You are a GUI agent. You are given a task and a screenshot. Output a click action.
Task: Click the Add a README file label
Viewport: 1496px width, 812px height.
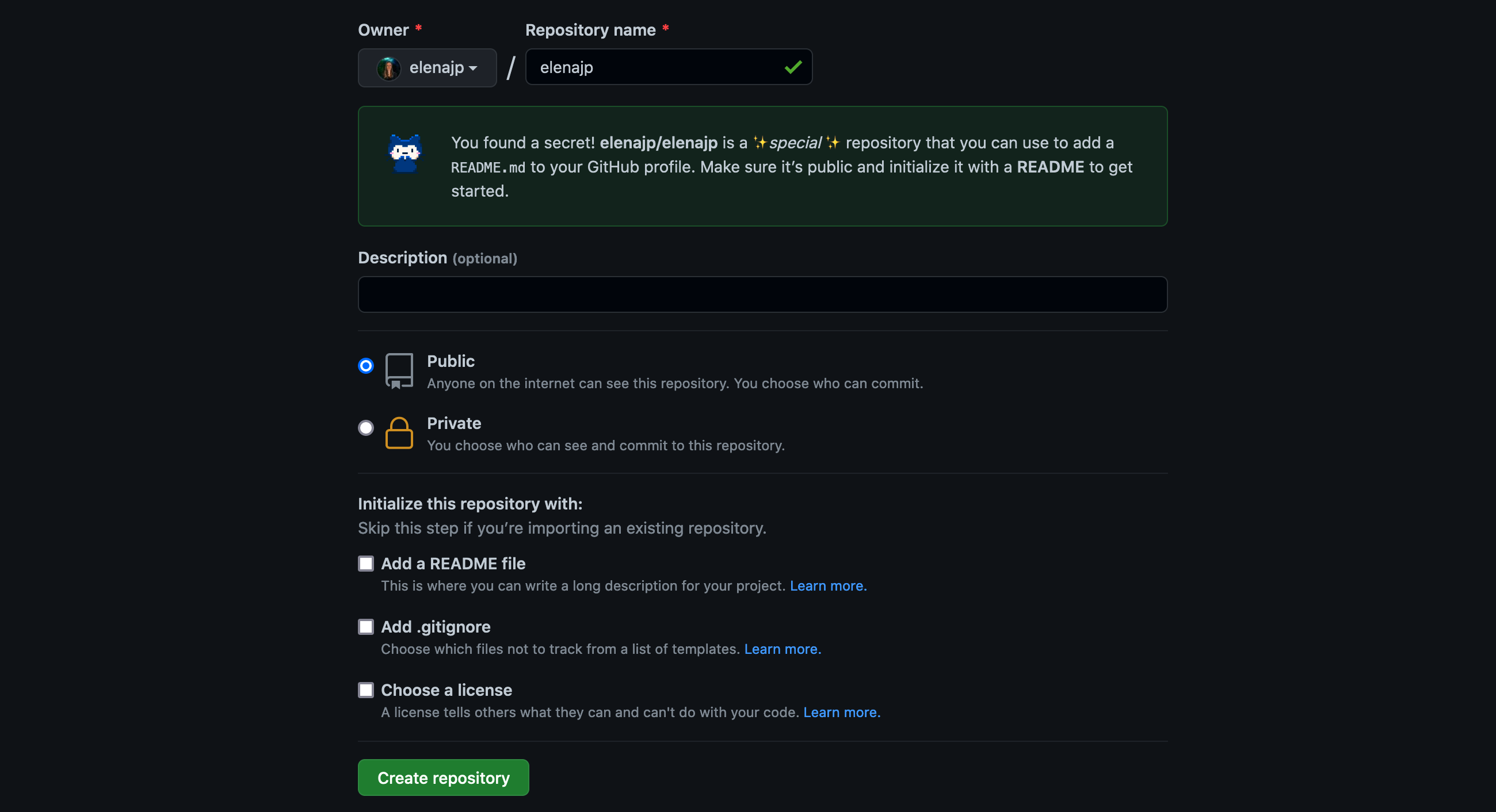coord(453,564)
